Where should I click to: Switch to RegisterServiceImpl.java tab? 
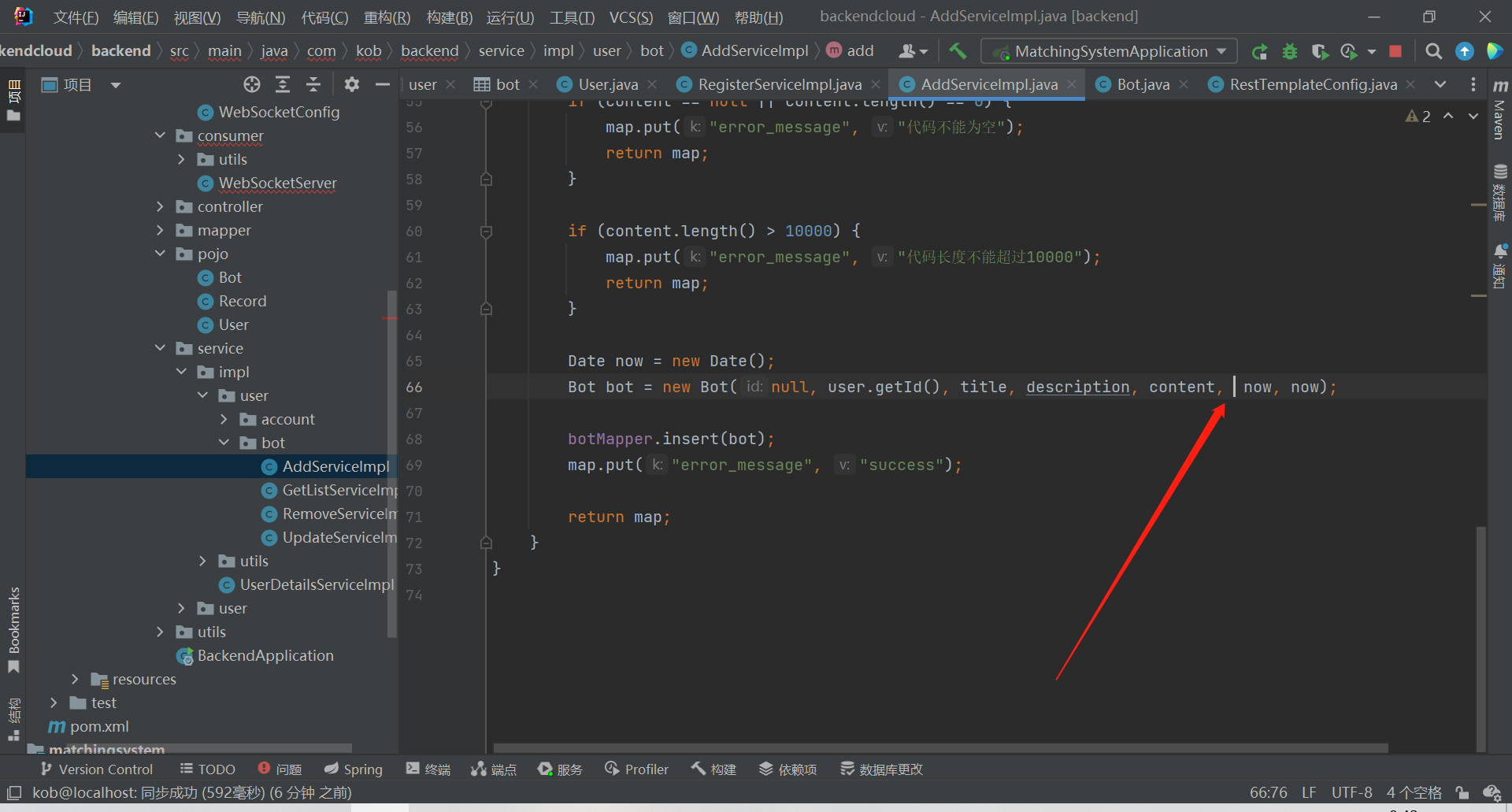click(779, 84)
